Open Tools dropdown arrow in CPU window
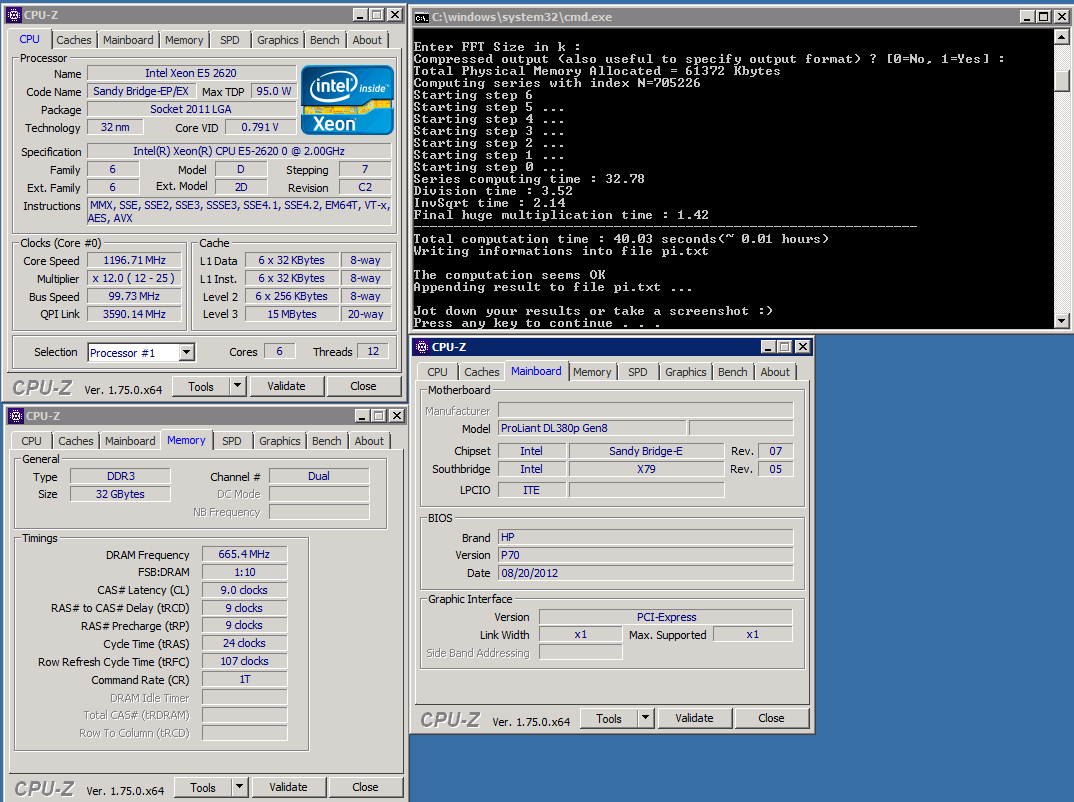This screenshot has height=802, width=1074. (x=237, y=386)
